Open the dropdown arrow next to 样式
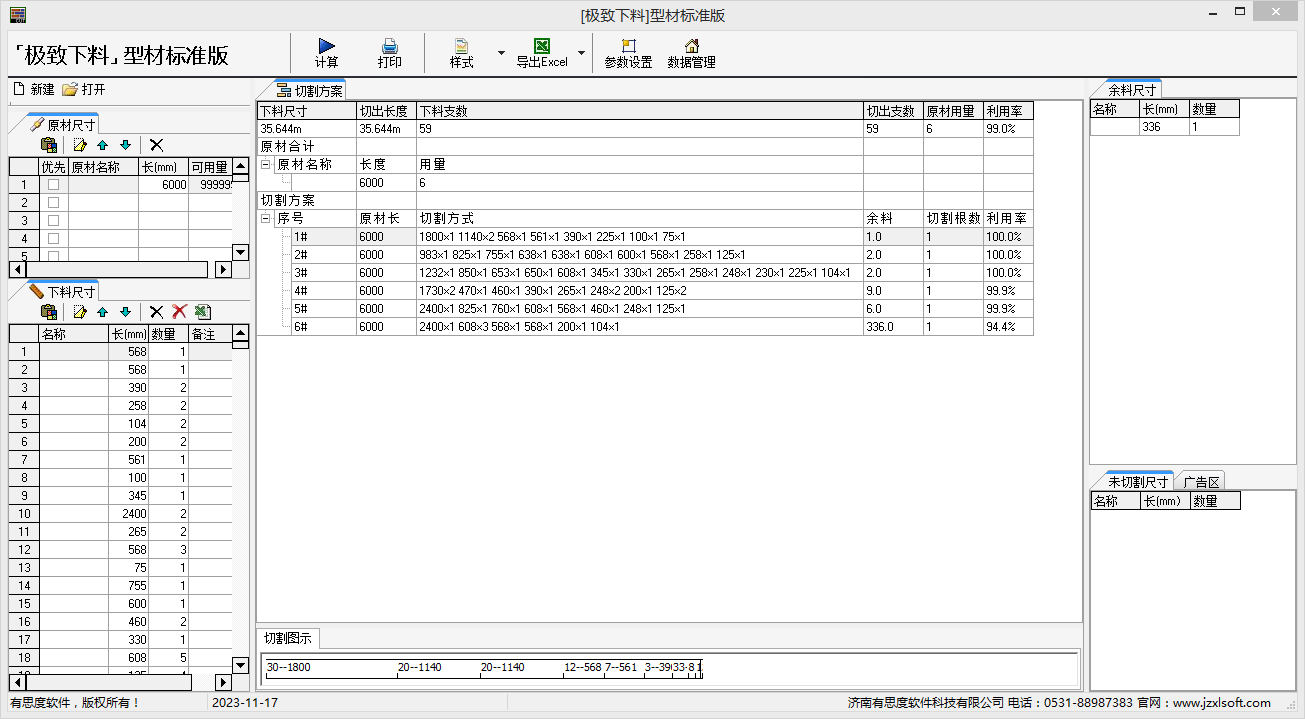This screenshot has height=719, width=1305. [x=501, y=53]
